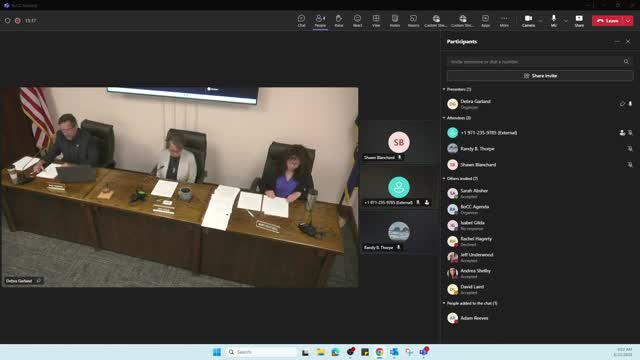This screenshot has height=360, width=640.
Task: Expand the camera options chevron
Action: [x=540, y=21]
